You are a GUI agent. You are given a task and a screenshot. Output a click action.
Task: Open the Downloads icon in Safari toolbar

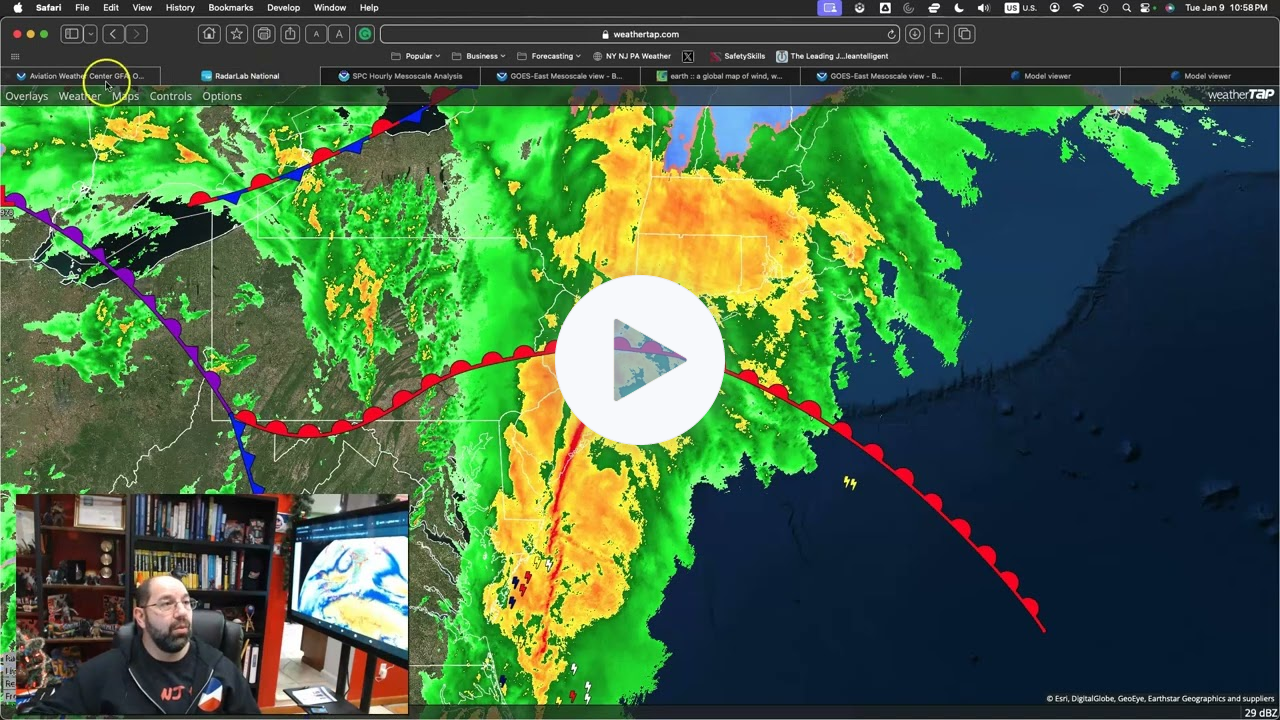tap(914, 33)
